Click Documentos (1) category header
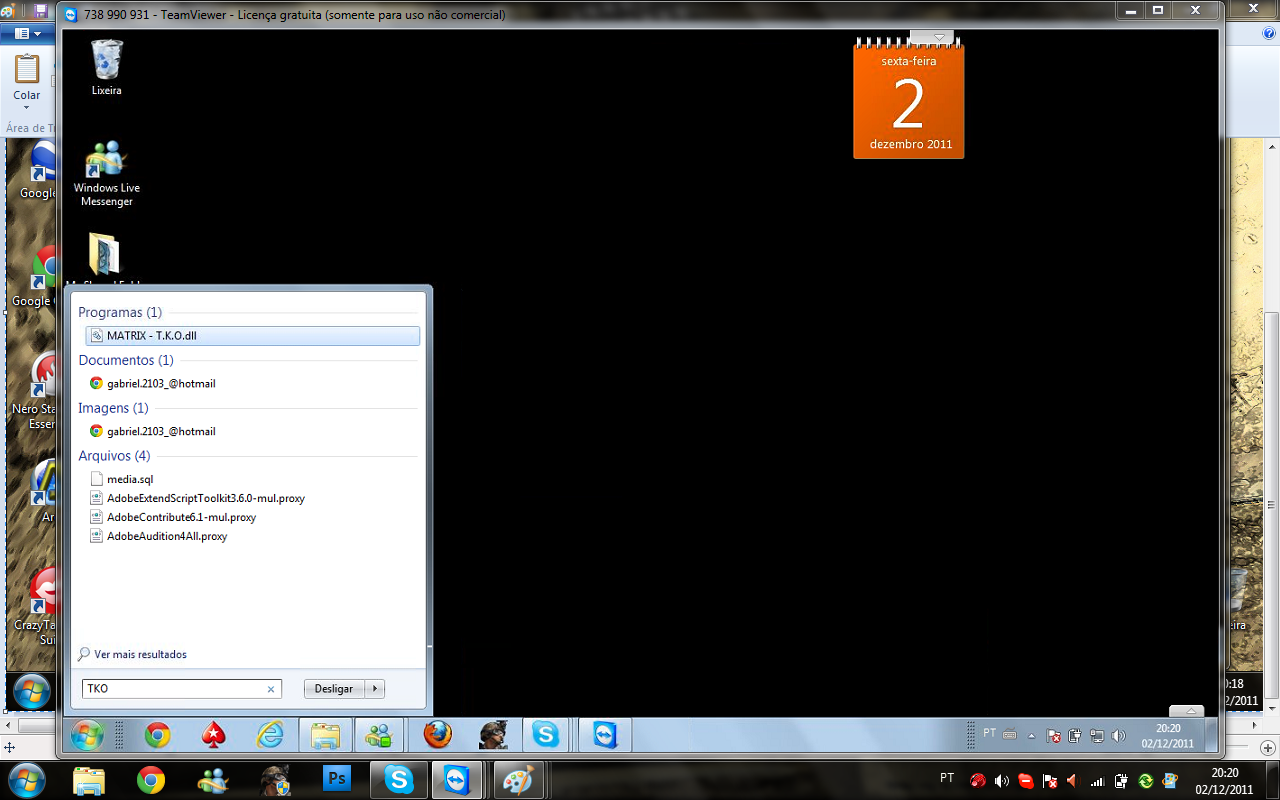Screen dimensions: 1280x800 (x=126, y=360)
